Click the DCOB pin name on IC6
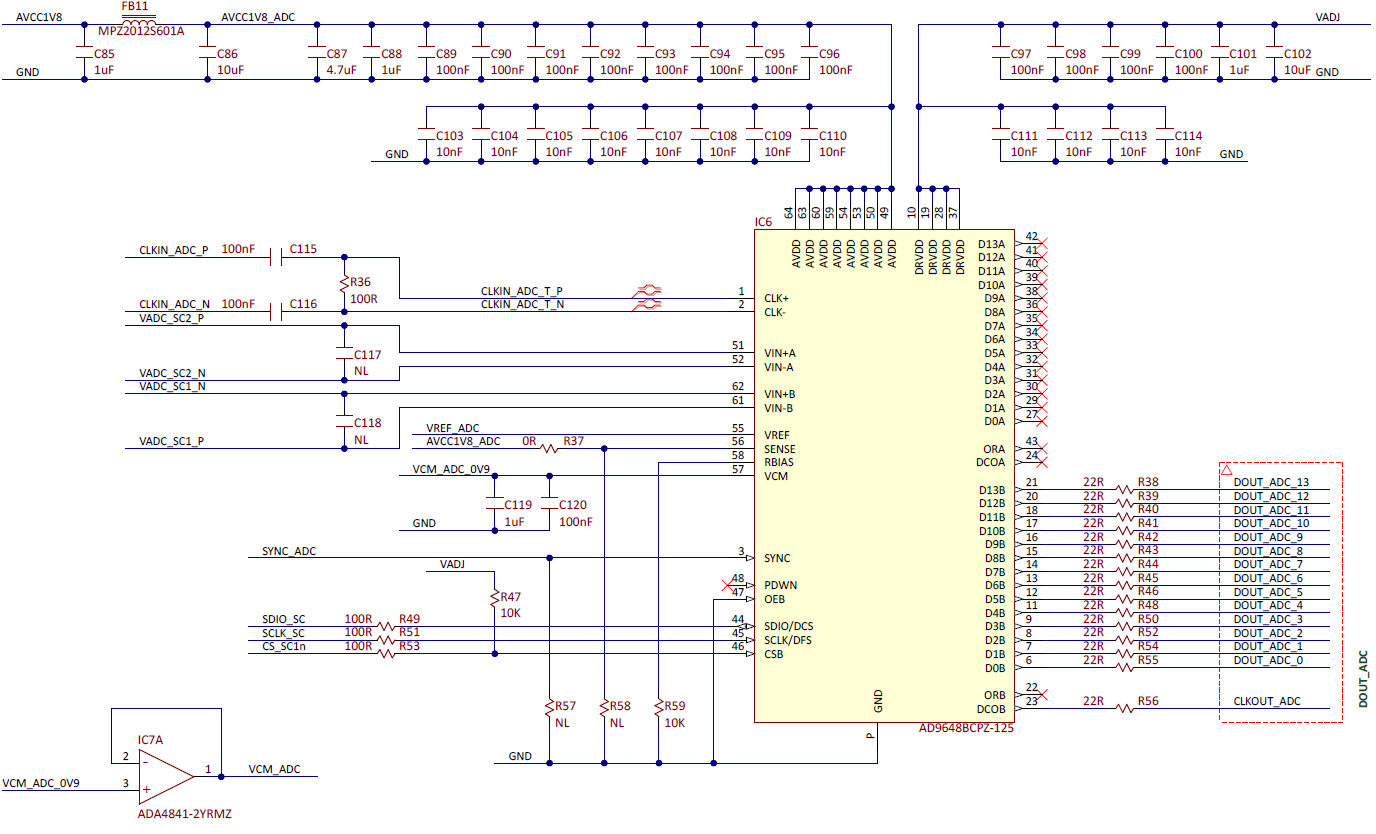The width and height of the screenshot is (1376, 834). [991, 709]
